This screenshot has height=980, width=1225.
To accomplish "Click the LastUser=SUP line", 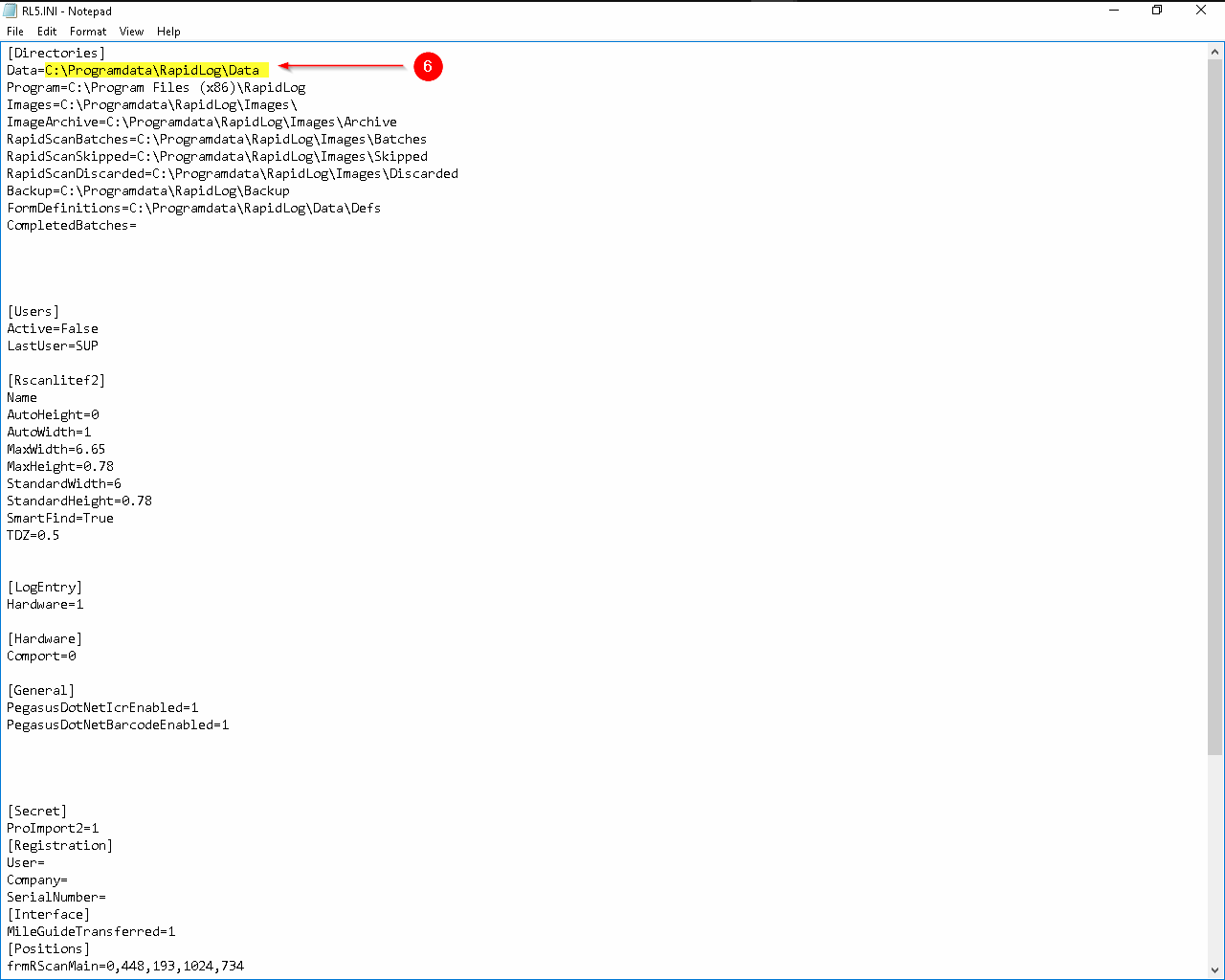I will coord(53,345).
